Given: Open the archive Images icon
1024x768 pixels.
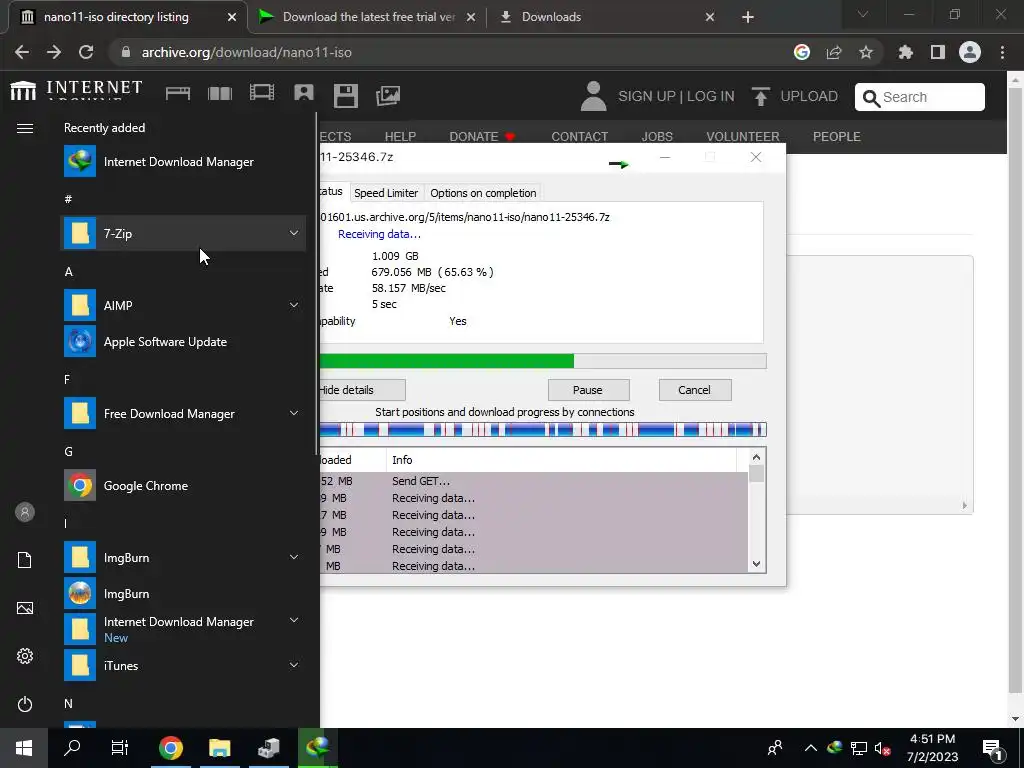Looking at the screenshot, I should pyautogui.click(x=388, y=96).
